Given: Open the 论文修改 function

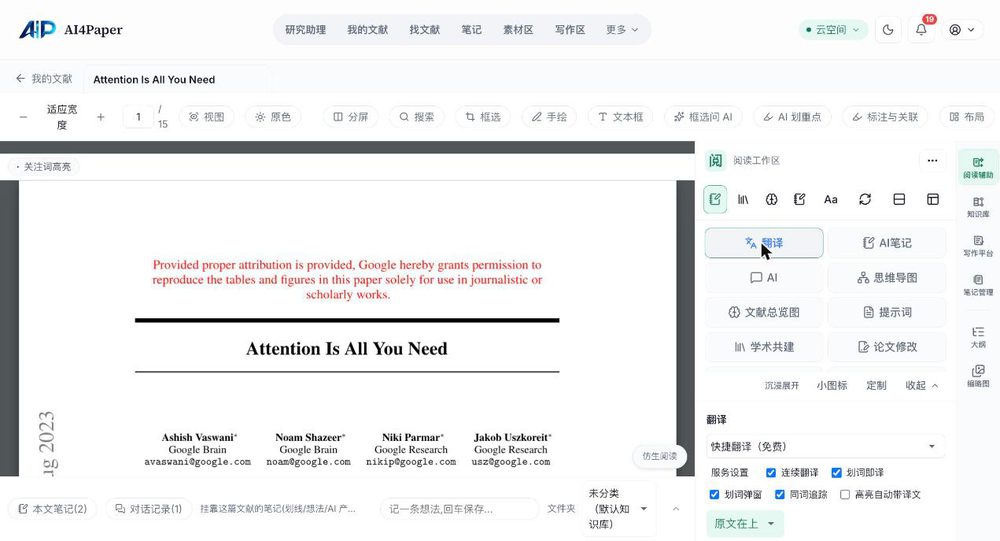Looking at the screenshot, I should [x=886, y=346].
